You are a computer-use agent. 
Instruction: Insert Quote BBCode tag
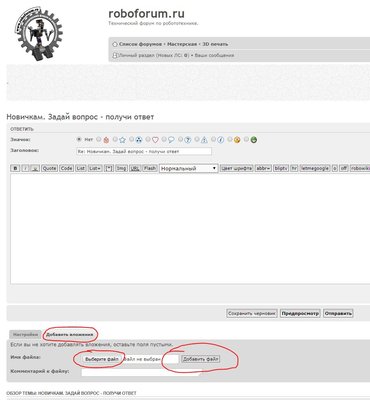pos(49,168)
